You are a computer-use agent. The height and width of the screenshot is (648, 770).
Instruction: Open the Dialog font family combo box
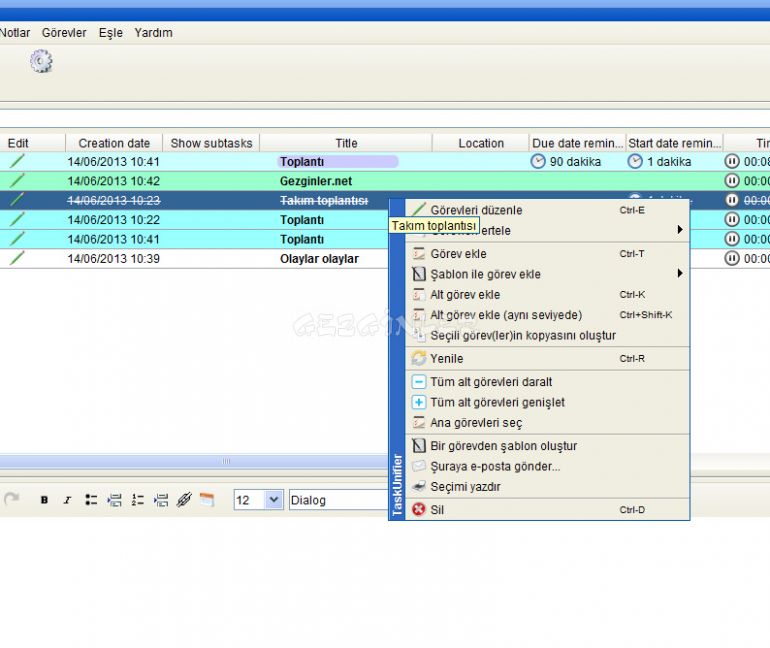coord(338,500)
